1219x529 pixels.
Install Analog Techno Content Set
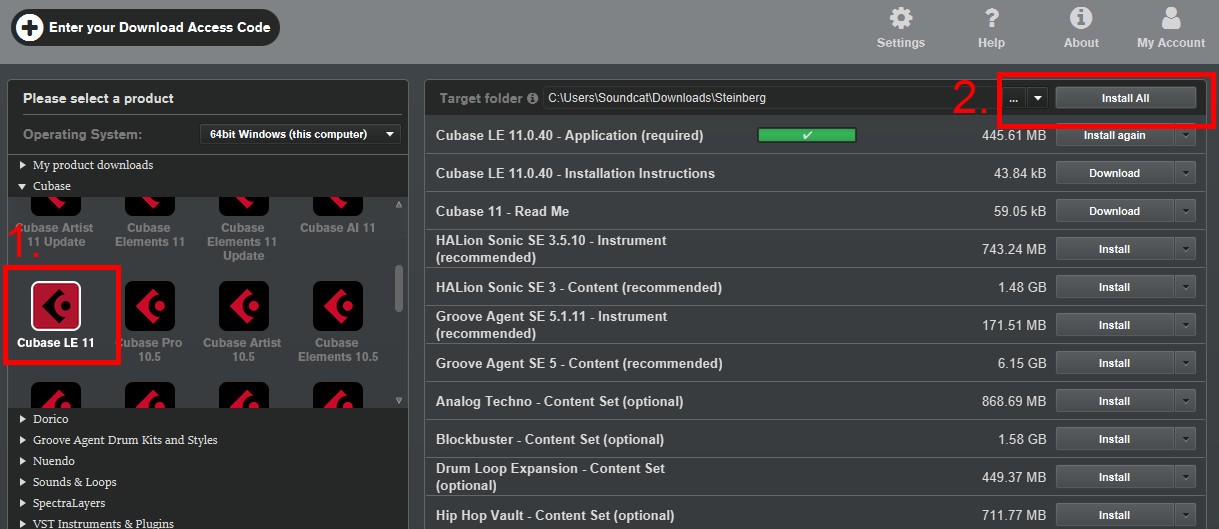tap(1114, 401)
